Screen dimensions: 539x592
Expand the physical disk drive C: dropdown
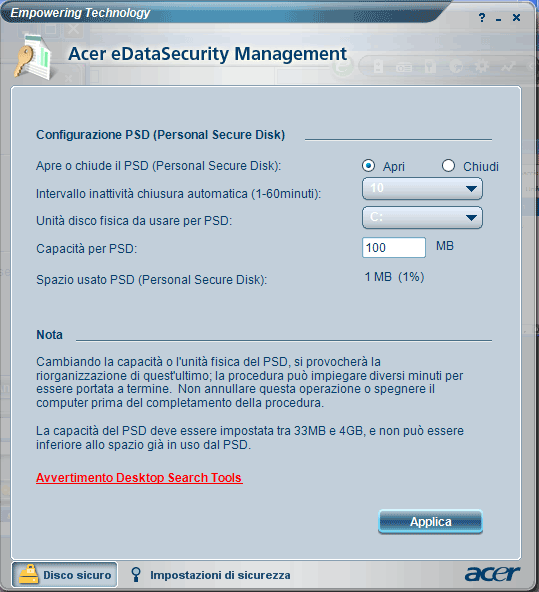point(422,217)
